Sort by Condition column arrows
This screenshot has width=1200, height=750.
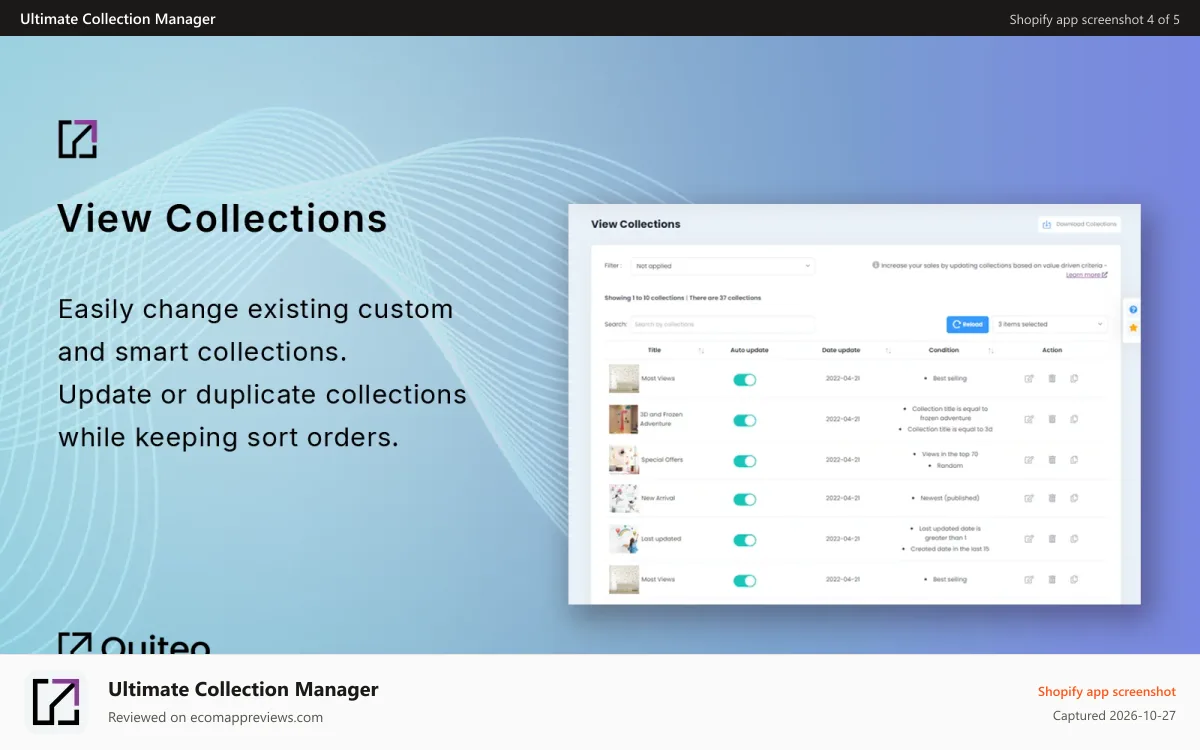coord(991,351)
